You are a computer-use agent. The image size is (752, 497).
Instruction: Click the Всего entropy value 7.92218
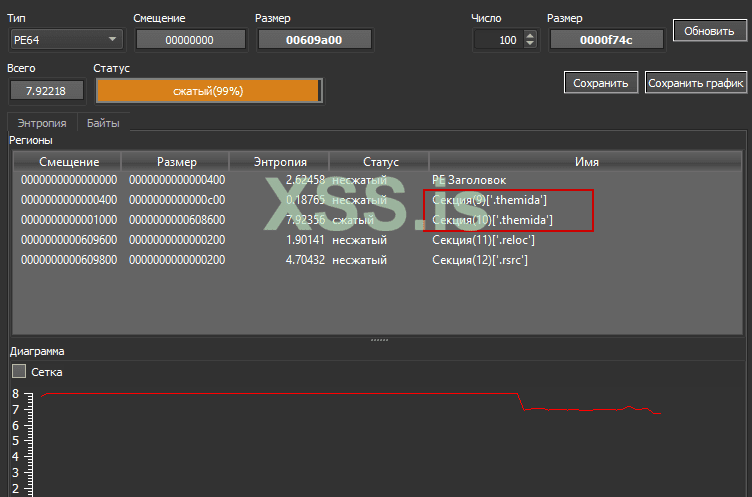(x=46, y=91)
